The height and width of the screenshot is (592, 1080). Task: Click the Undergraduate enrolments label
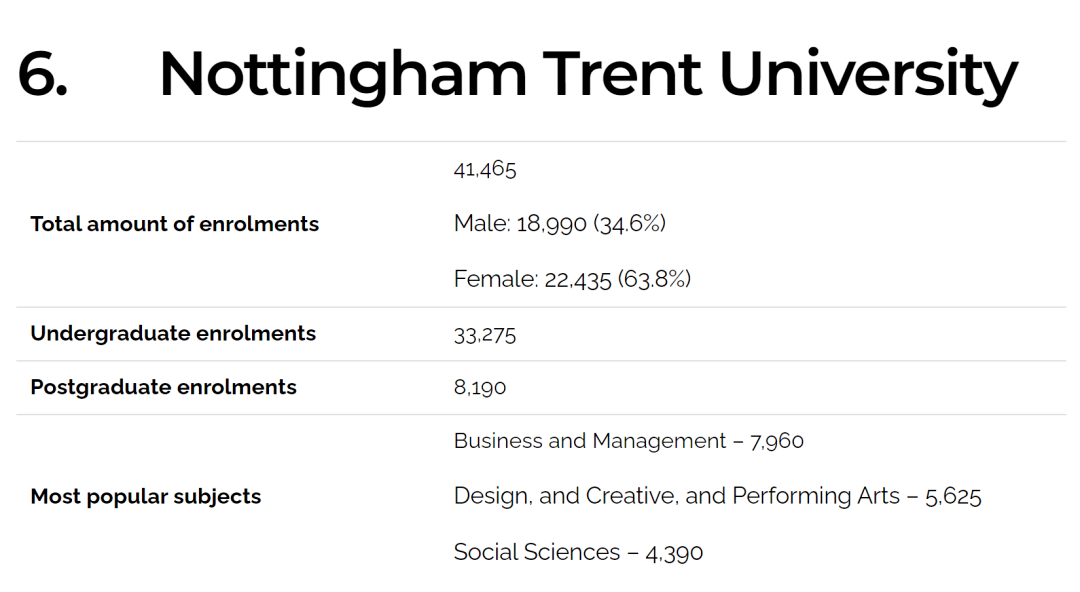tap(173, 334)
